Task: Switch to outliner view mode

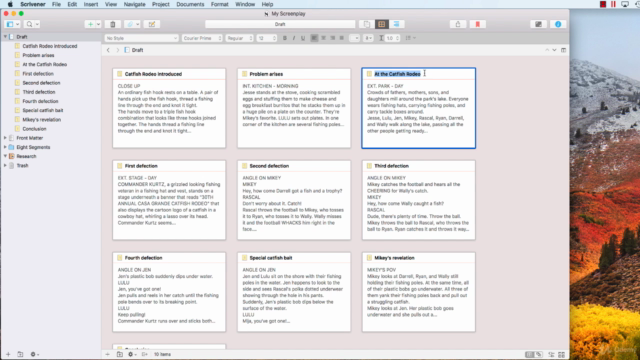Action: 396,24
